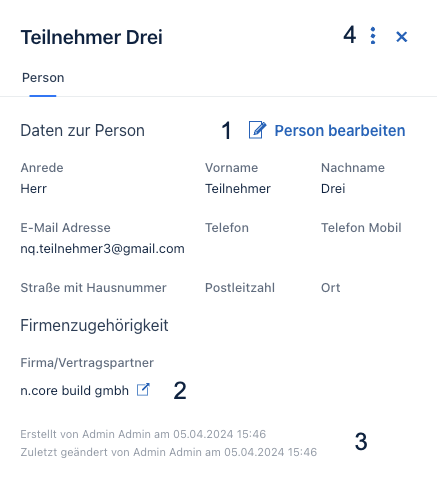The image size is (437, 477).
Task: Click the Anrede value Herr
Action: pos(34,189)
